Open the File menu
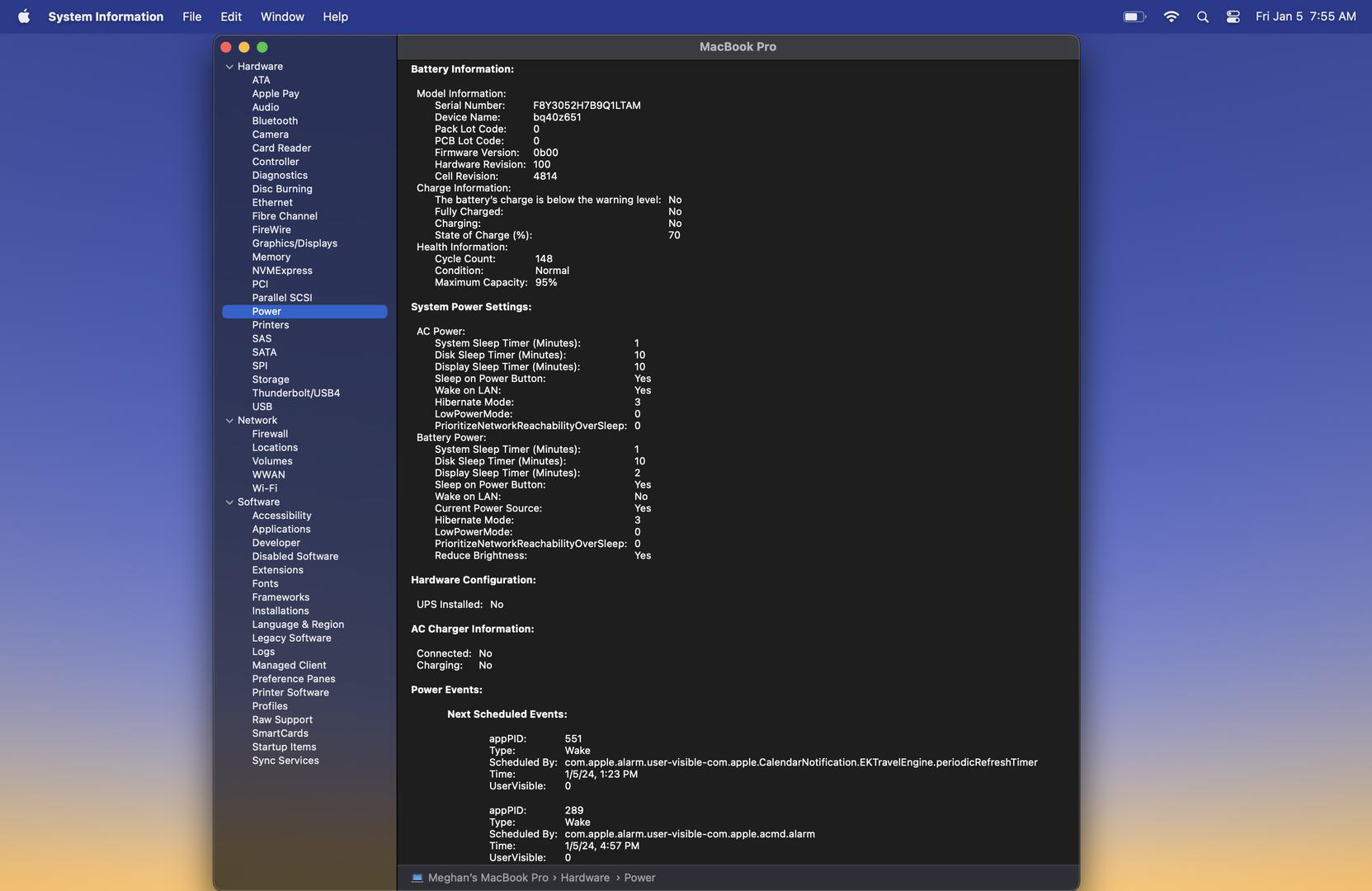The height and width of the screenshot is (891, 1372). [x=191, y=16]
